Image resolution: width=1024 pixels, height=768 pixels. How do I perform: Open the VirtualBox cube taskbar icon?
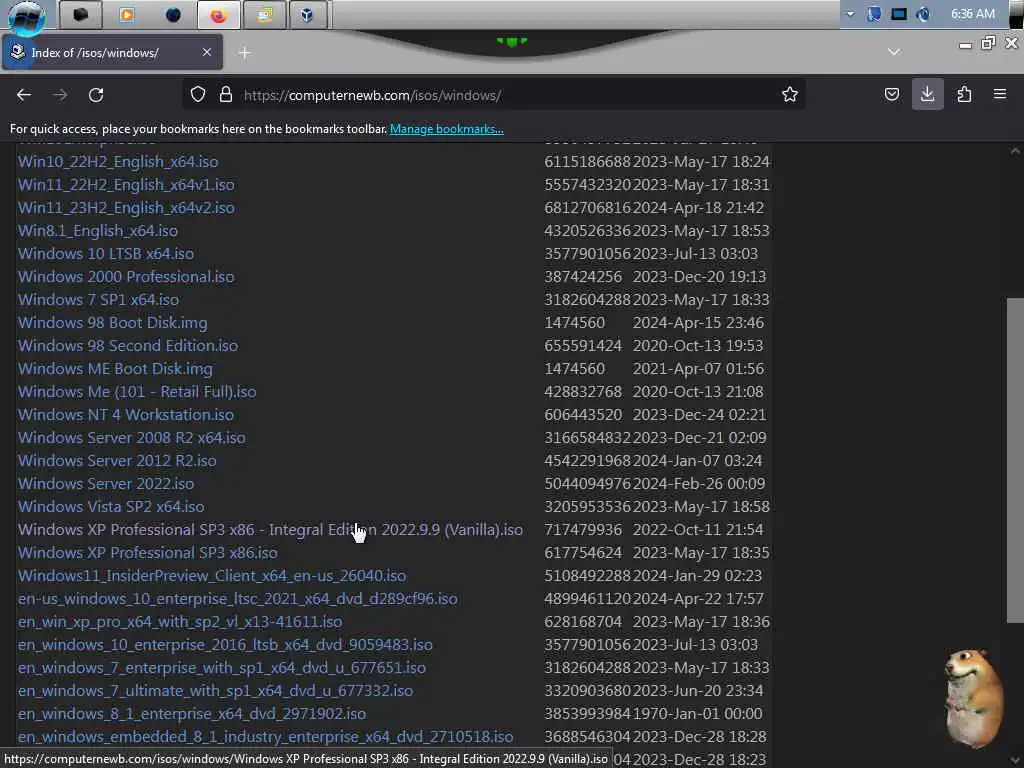click(x=307, y=14)
